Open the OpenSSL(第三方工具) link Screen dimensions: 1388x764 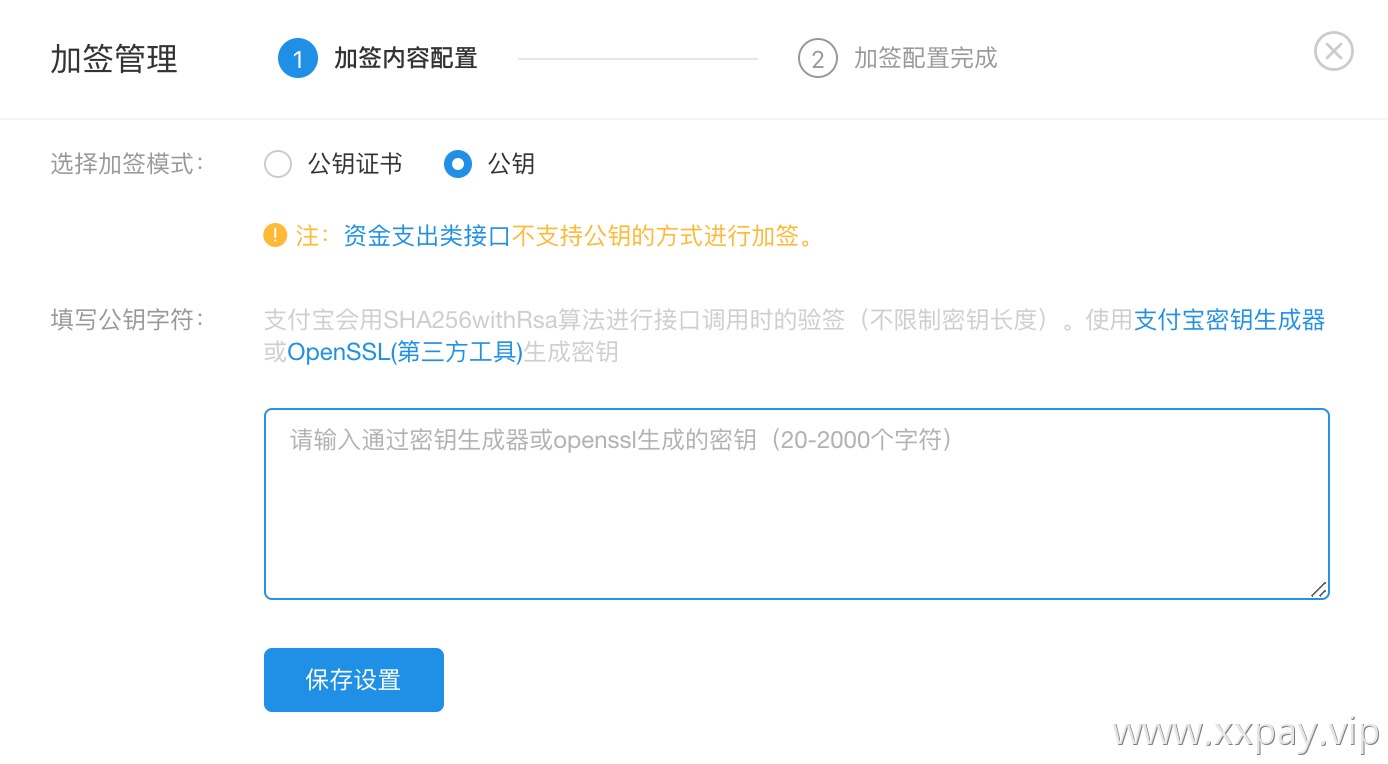pos(405,352)
